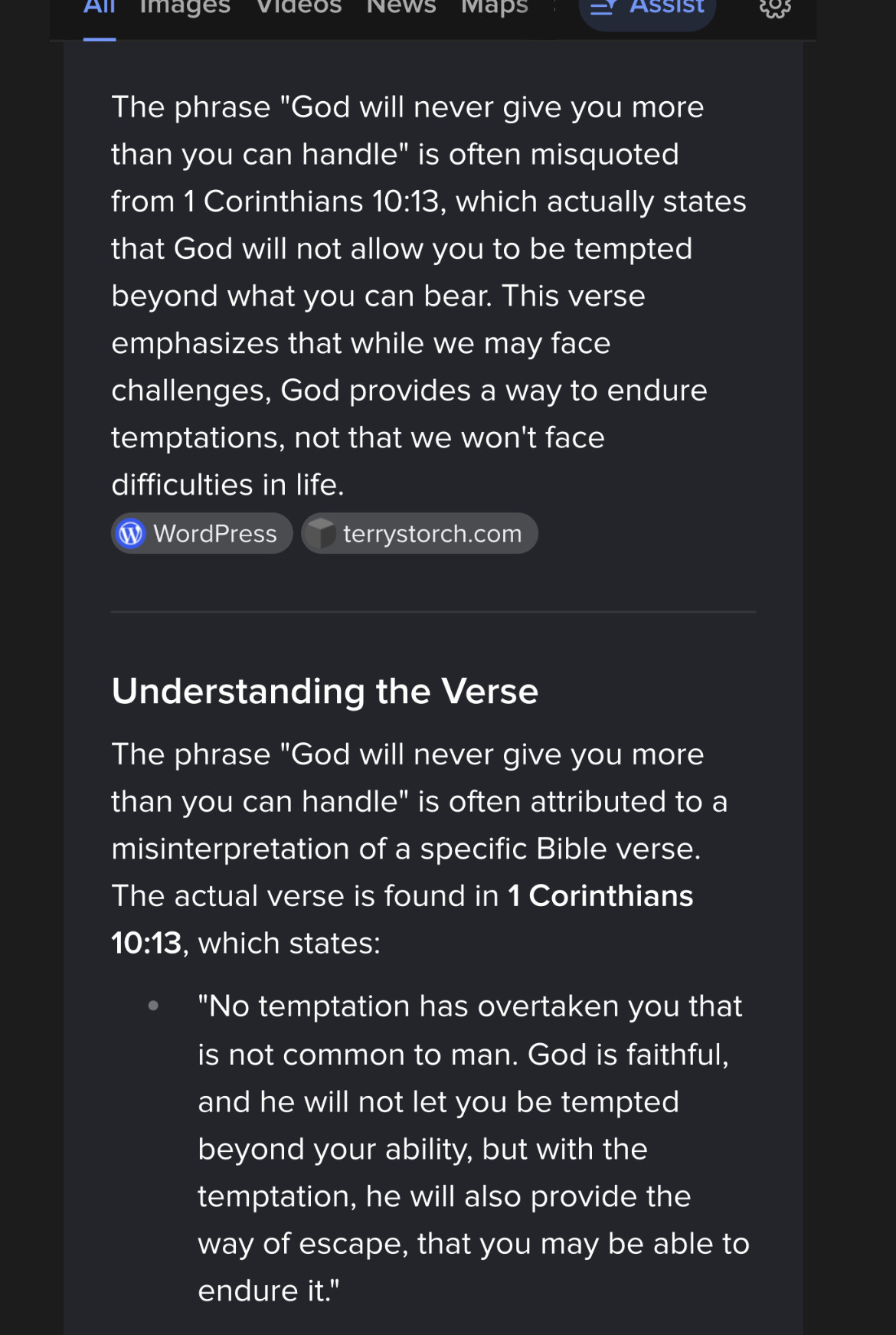The width and height of the screenshot is (896, 1335).
Task: Click the quoted verse starting No temptation
Action: pyautogui.click(x=469, y=1147)
